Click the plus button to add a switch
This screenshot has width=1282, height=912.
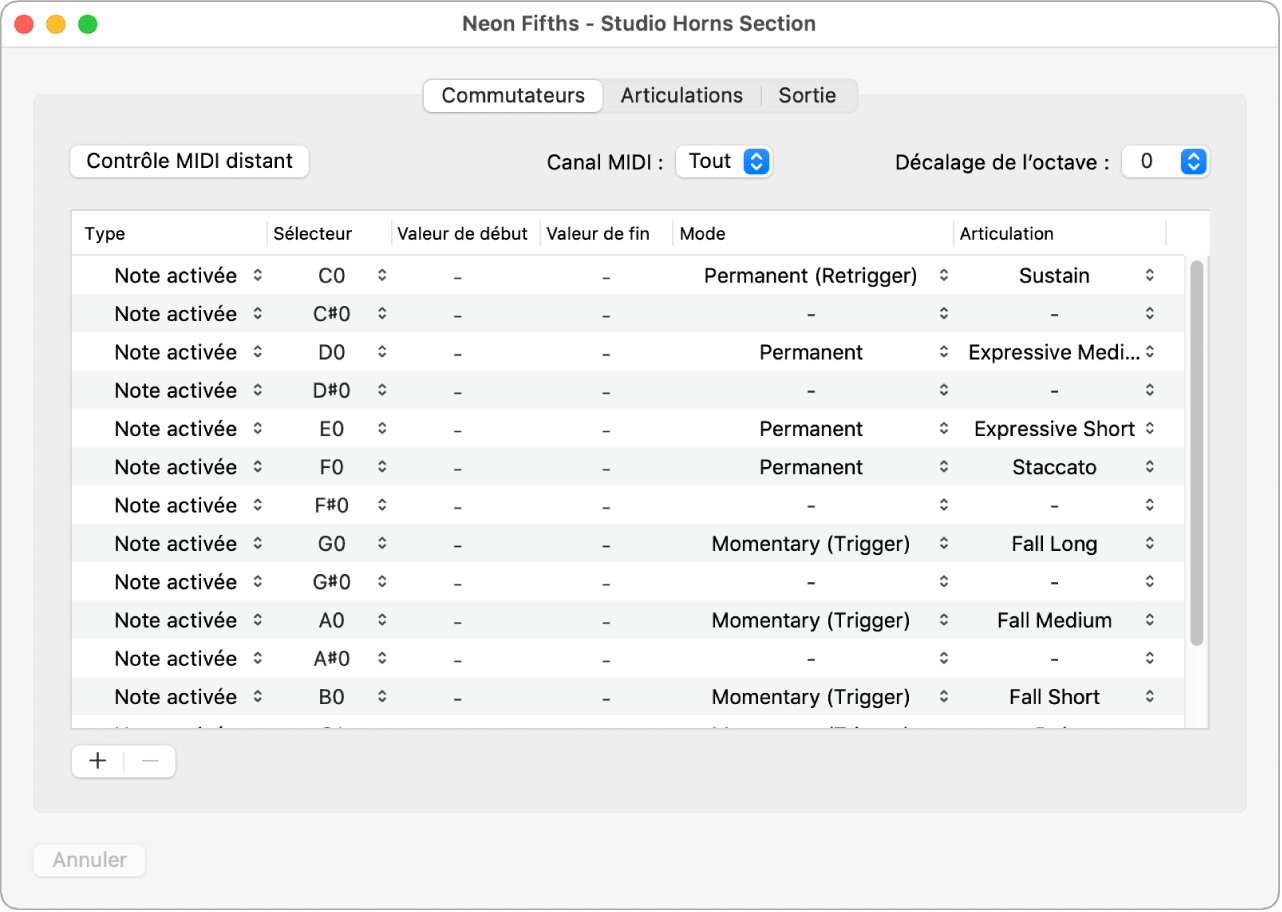click(x=98, y=761)
